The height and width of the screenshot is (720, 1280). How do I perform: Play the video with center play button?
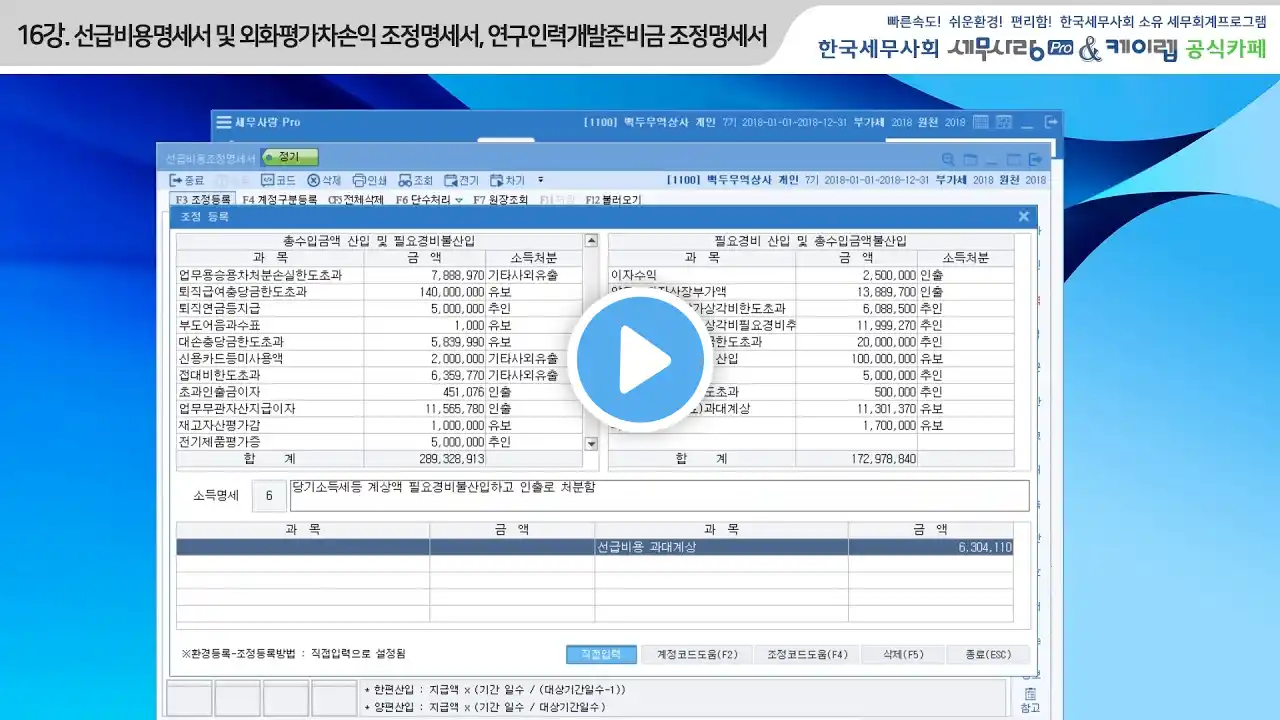639,360
